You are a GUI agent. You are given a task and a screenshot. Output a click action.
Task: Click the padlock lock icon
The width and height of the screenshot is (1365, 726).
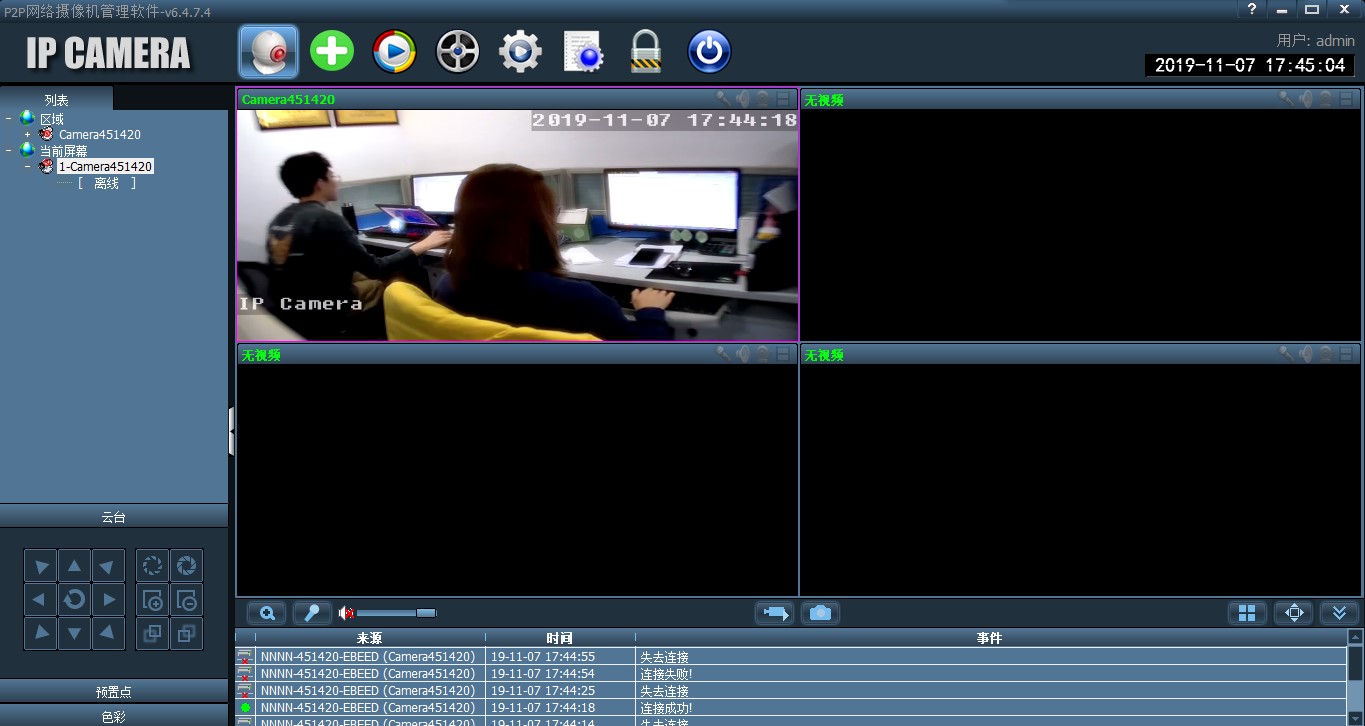point(646,51)
